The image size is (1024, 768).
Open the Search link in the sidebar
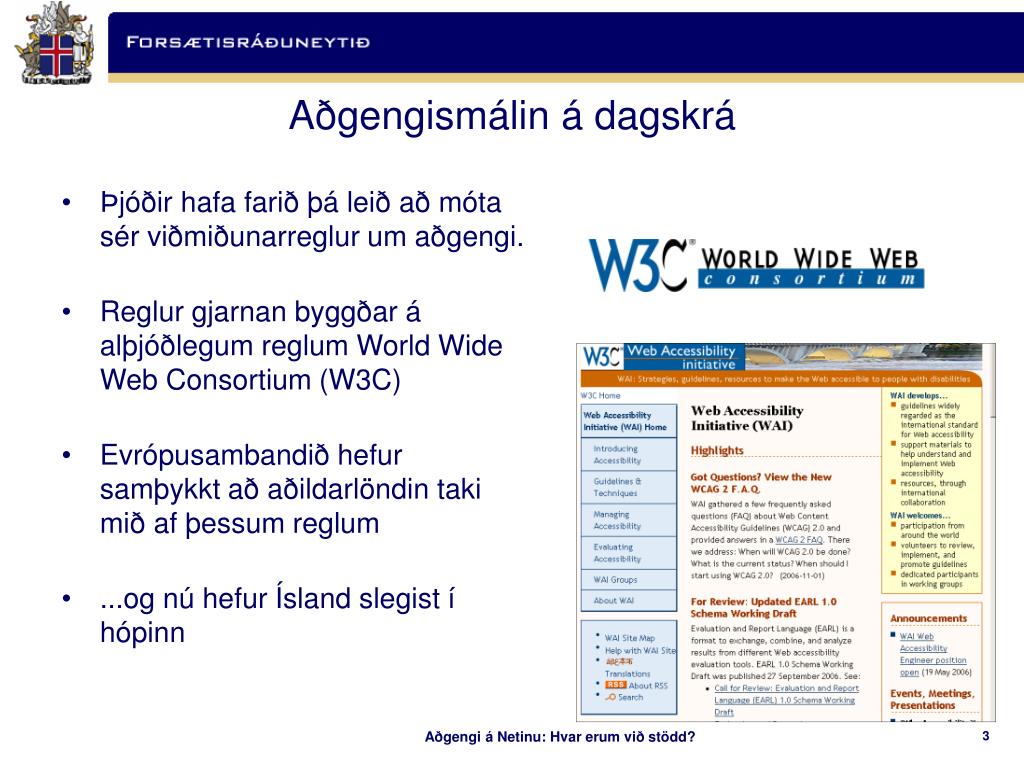pyautogui.click(x=630, y=697)
